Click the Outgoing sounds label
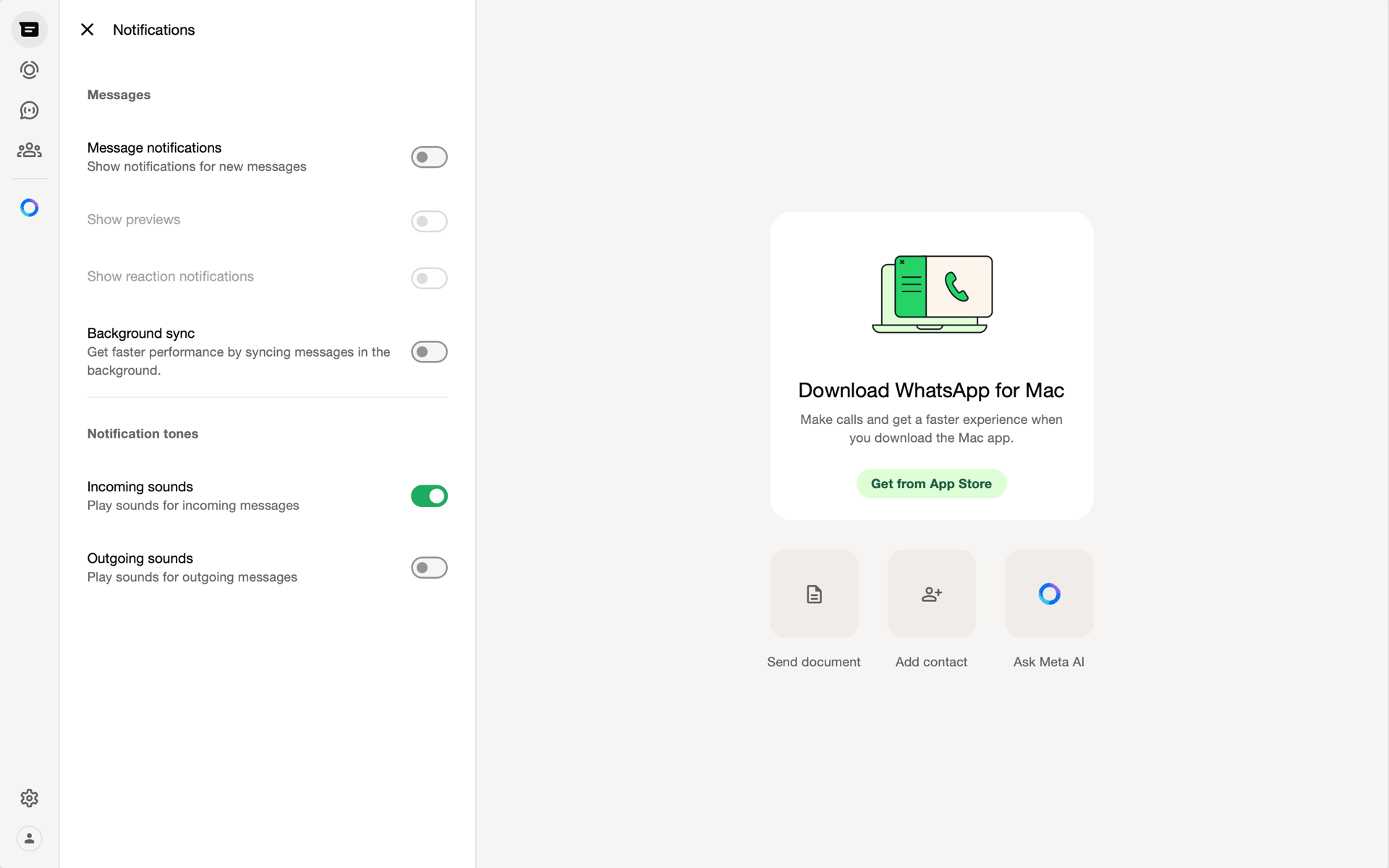 [x=140, y=558]
